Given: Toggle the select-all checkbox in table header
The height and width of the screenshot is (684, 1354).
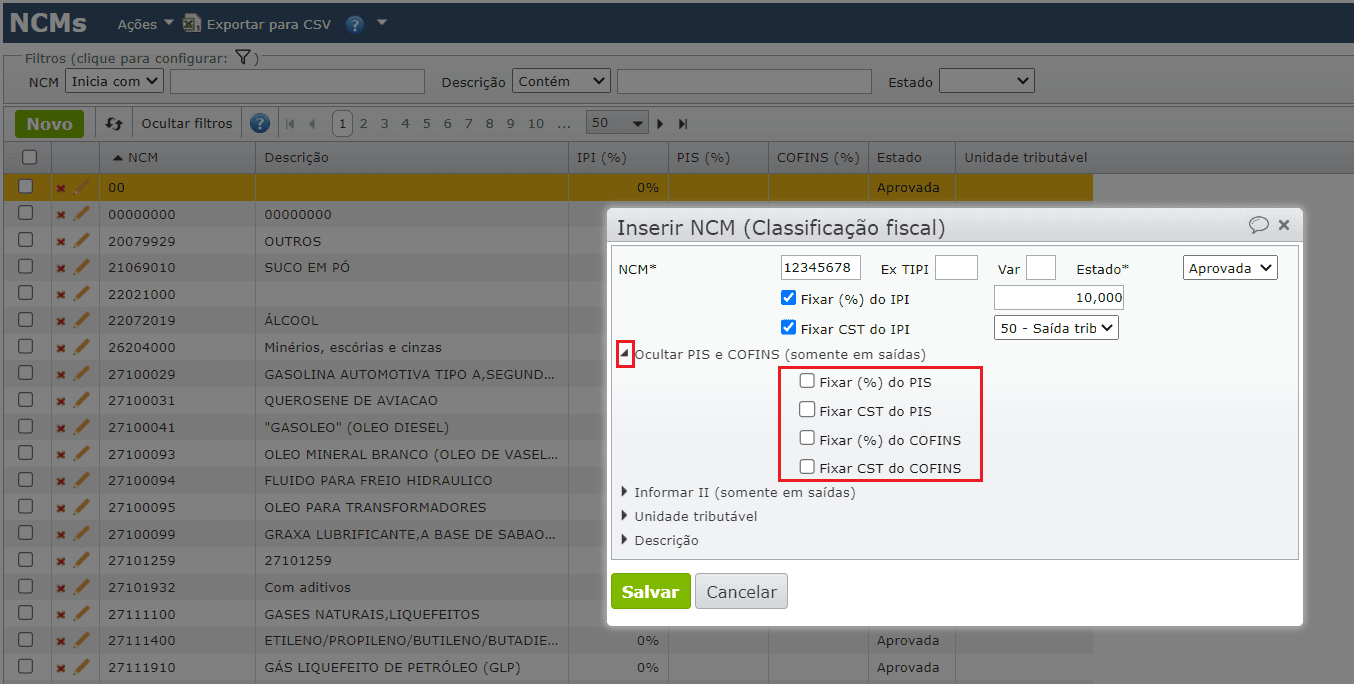Looking at the screenshot, I should tap(29, 157).
